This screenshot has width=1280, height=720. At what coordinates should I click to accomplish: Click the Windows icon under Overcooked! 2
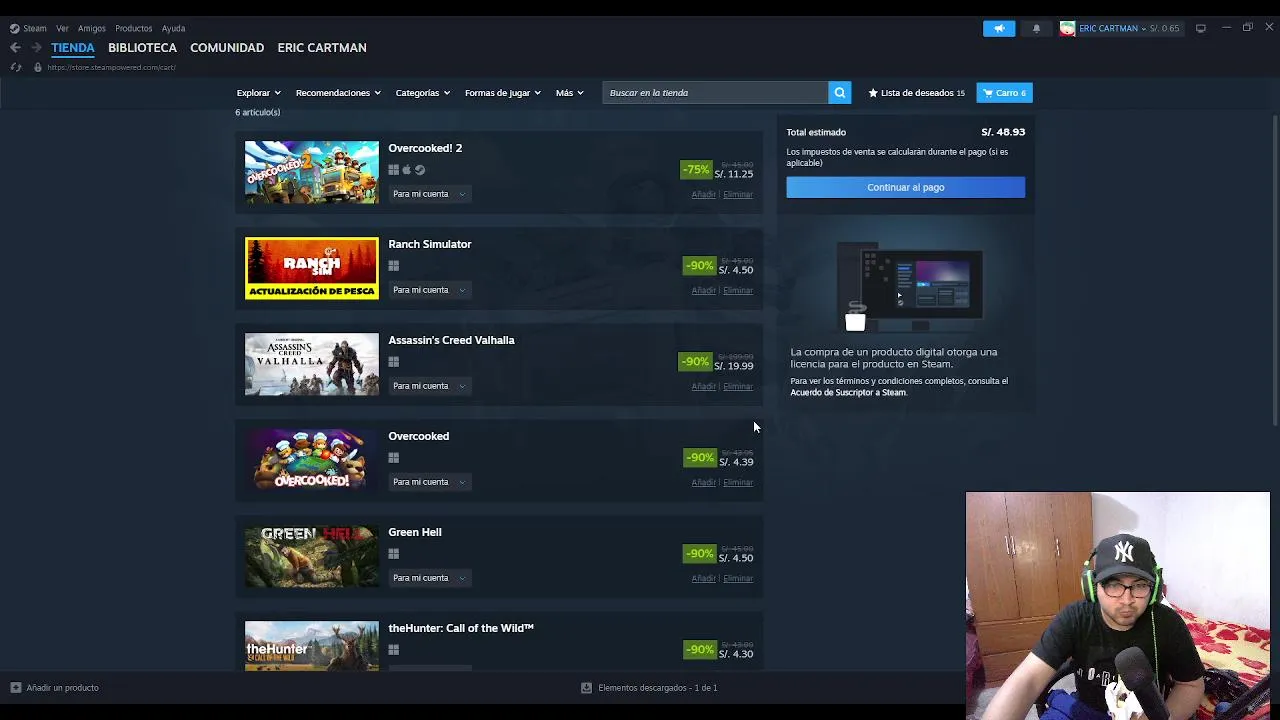pos(394,170)
